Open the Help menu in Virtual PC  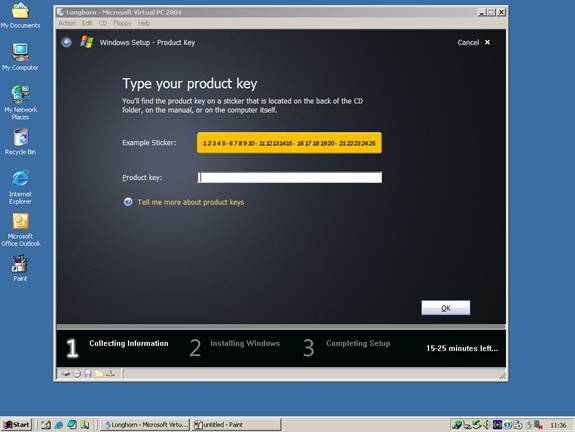click(144, 23)
